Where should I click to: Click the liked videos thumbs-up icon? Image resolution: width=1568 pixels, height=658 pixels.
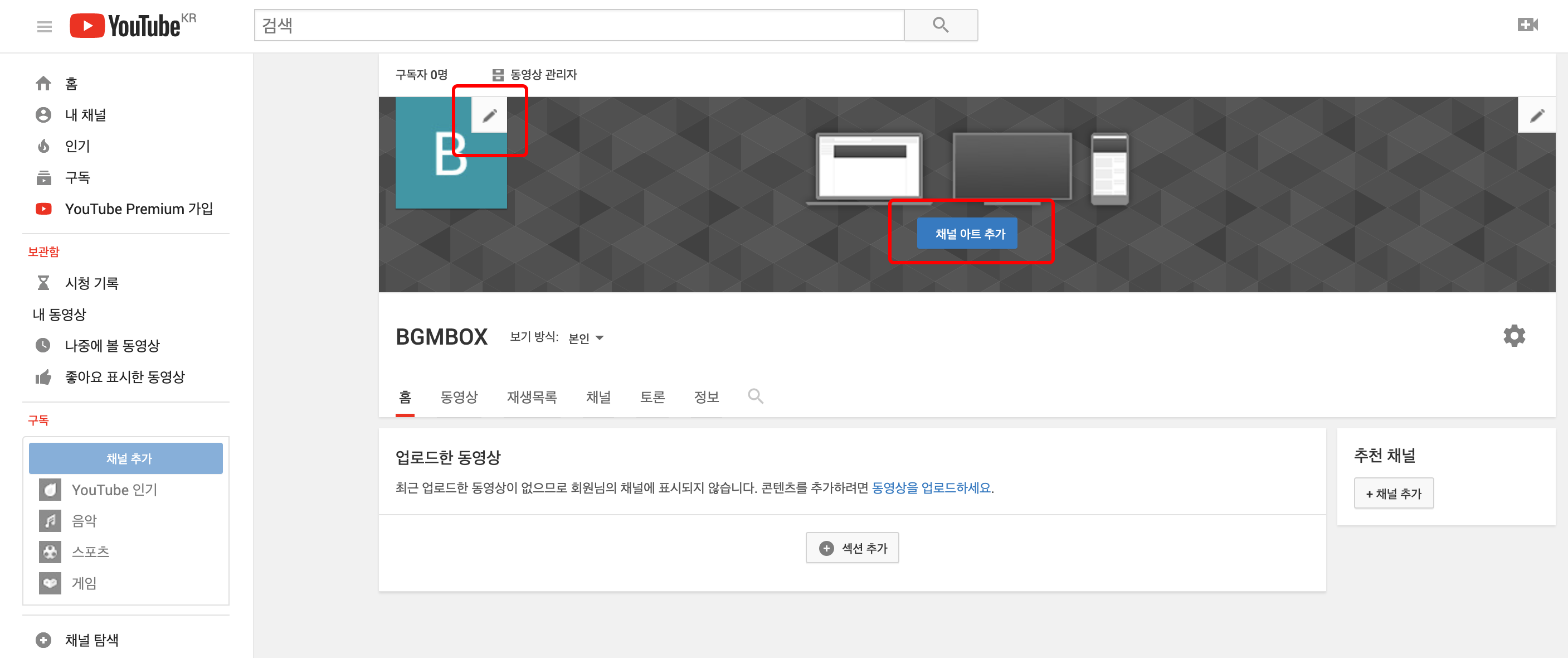click(43, 377)
